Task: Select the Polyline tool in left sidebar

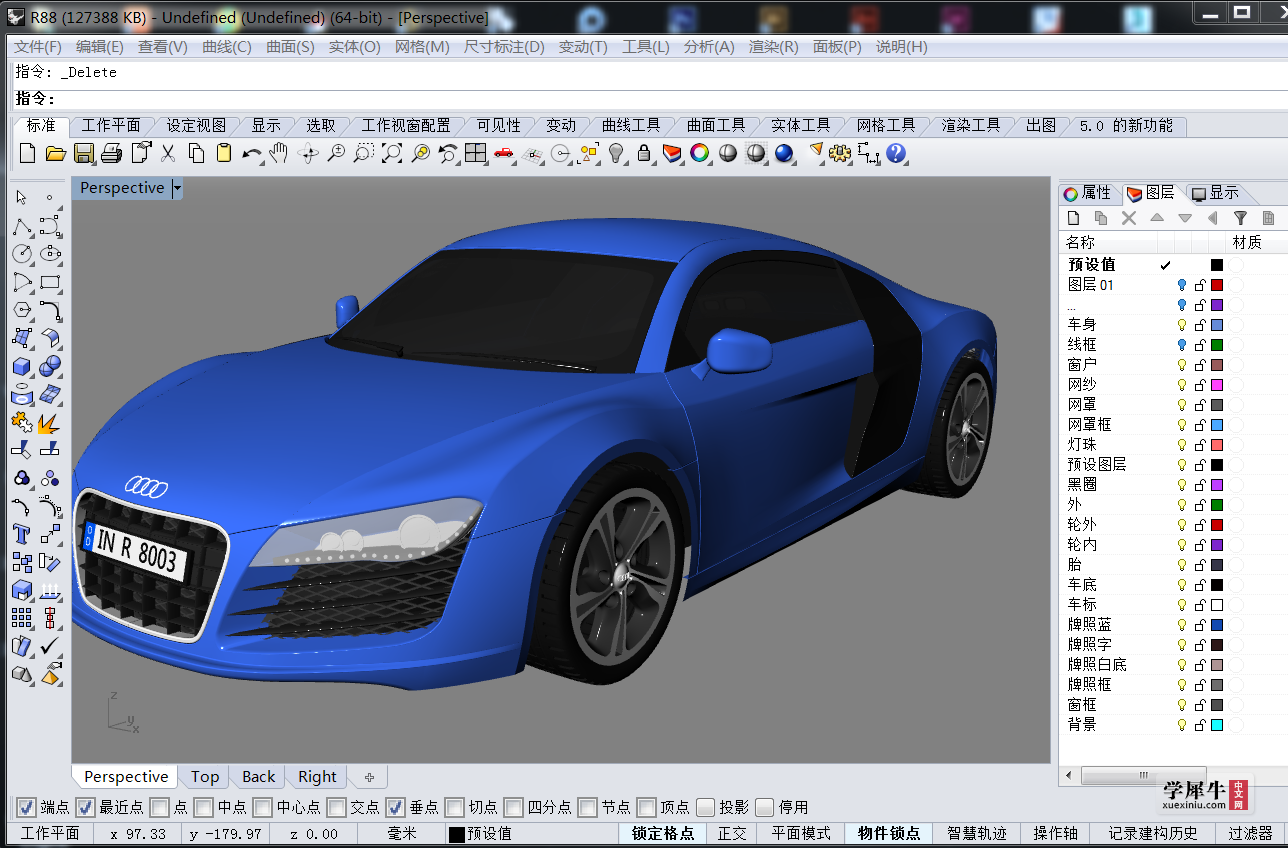Action: [x=22, y=226]
